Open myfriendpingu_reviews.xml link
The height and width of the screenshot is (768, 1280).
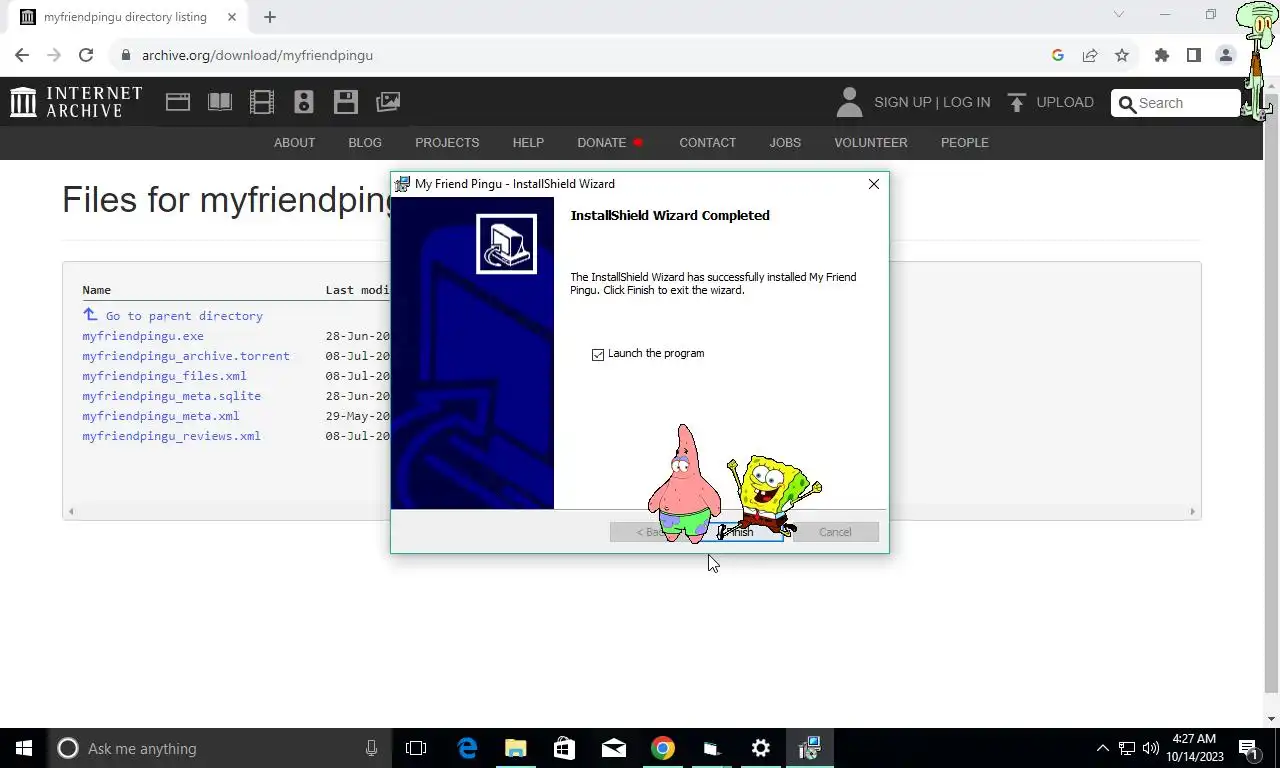[x=171, y=436]
